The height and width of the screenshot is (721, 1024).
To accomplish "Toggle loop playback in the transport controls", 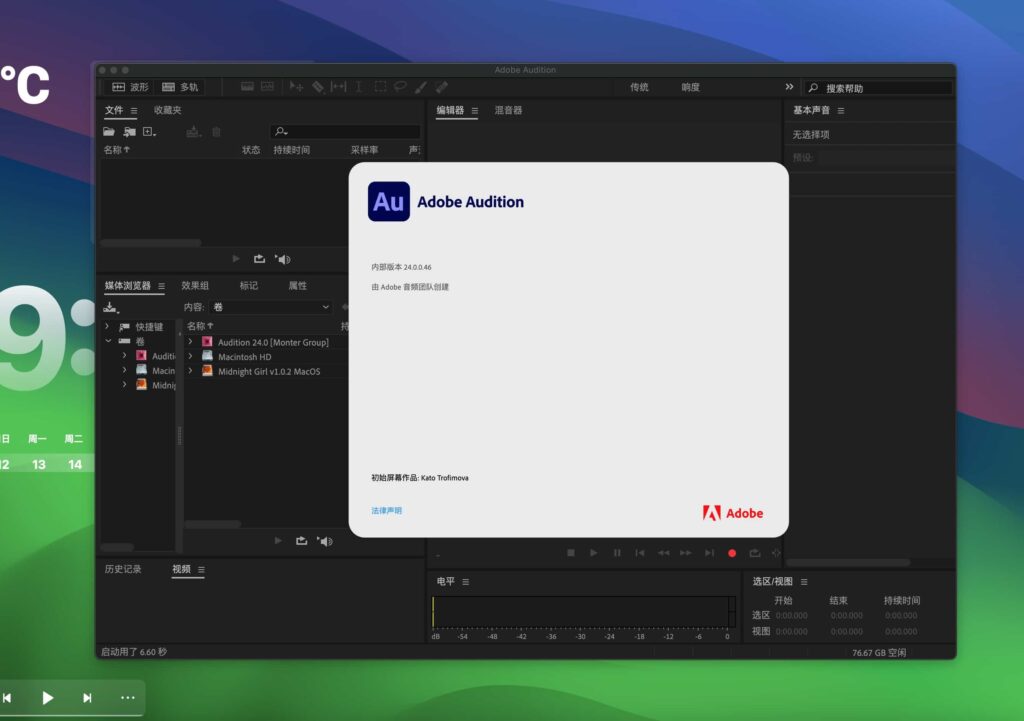I will 755,552.
